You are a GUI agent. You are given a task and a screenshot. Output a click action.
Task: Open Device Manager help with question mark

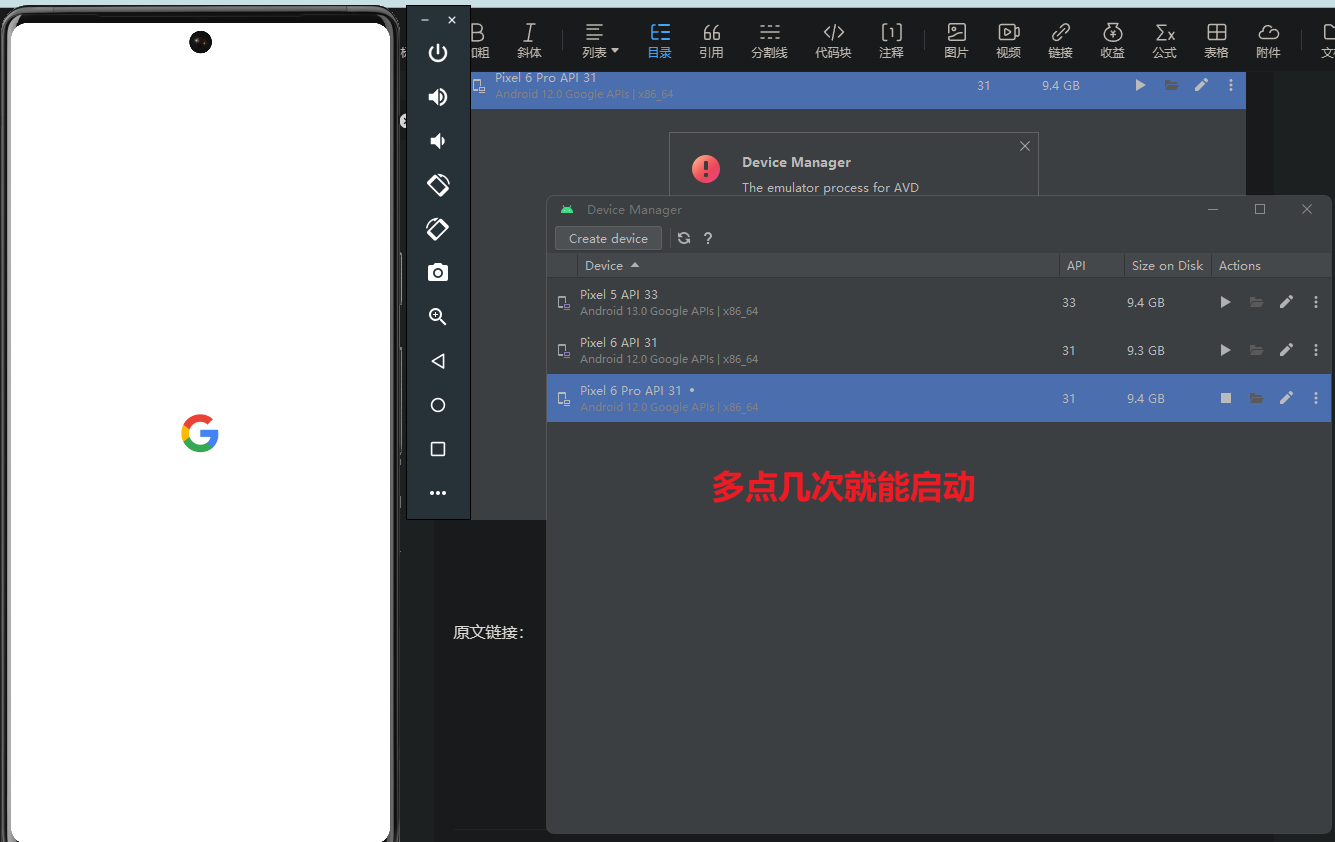[707, 238]
